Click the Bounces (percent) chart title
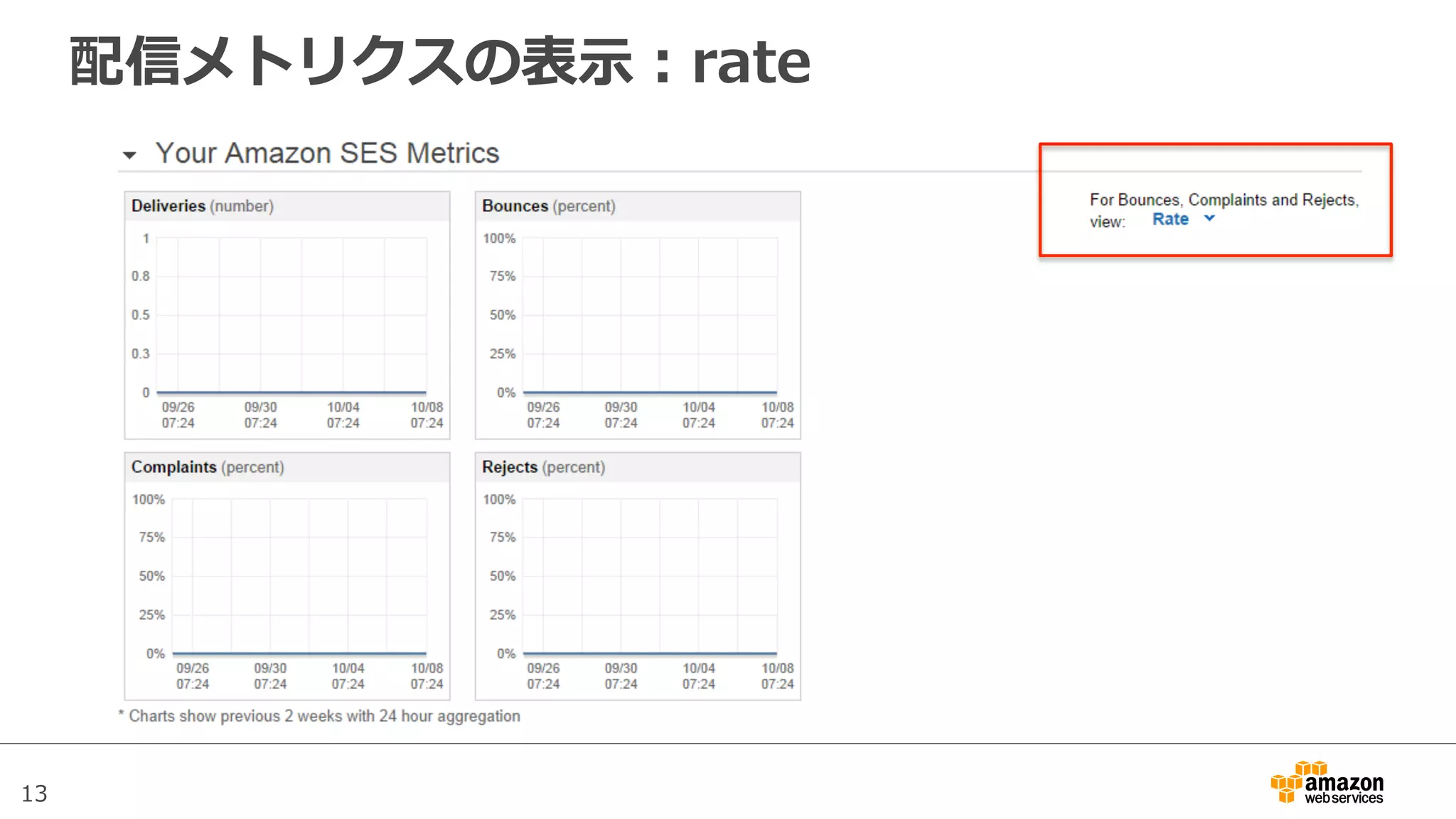Screen dimensions: 1456x819 pos(549,206)
